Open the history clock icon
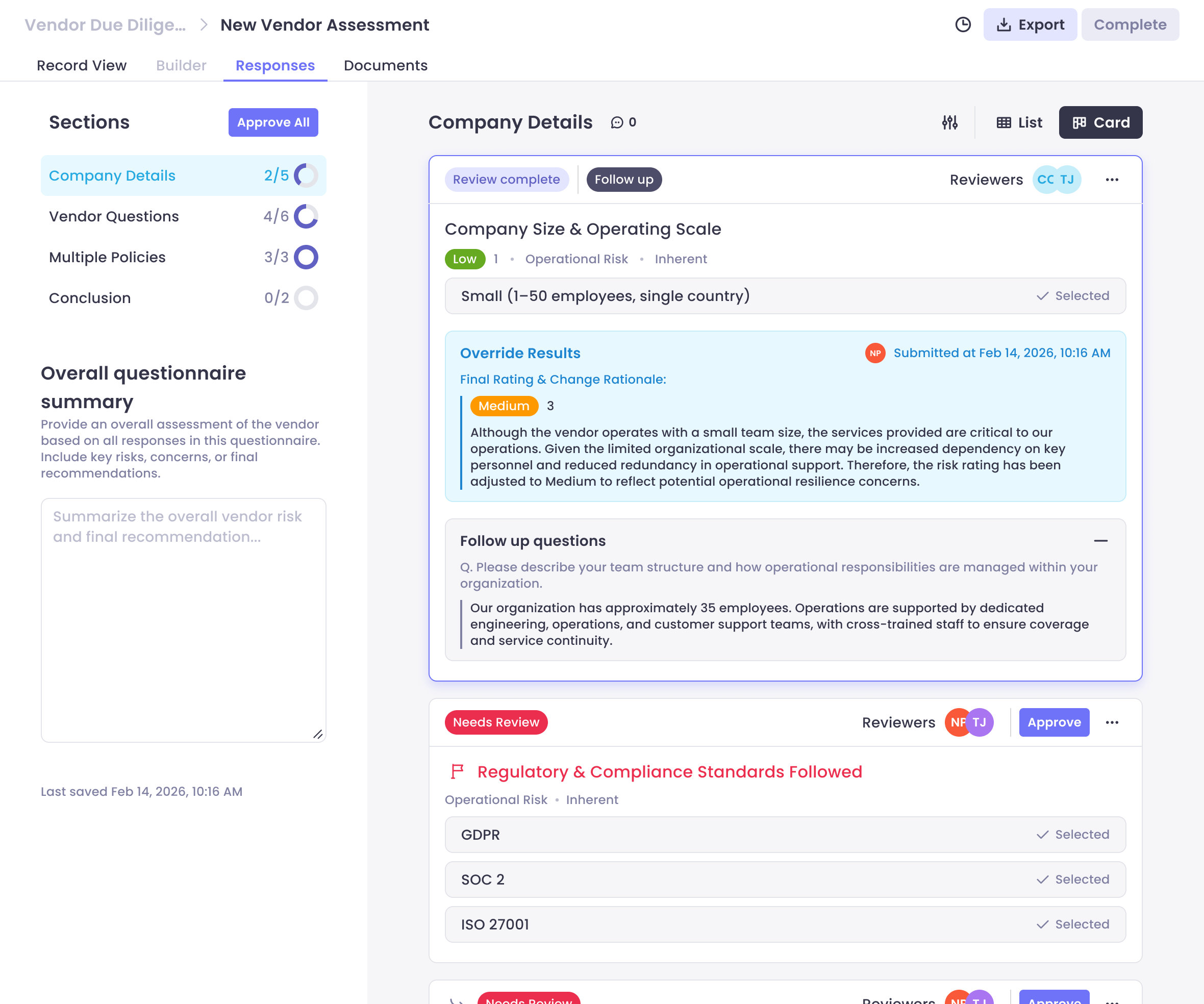Viewport: 1204px width, 1004px height. (963, 24)
